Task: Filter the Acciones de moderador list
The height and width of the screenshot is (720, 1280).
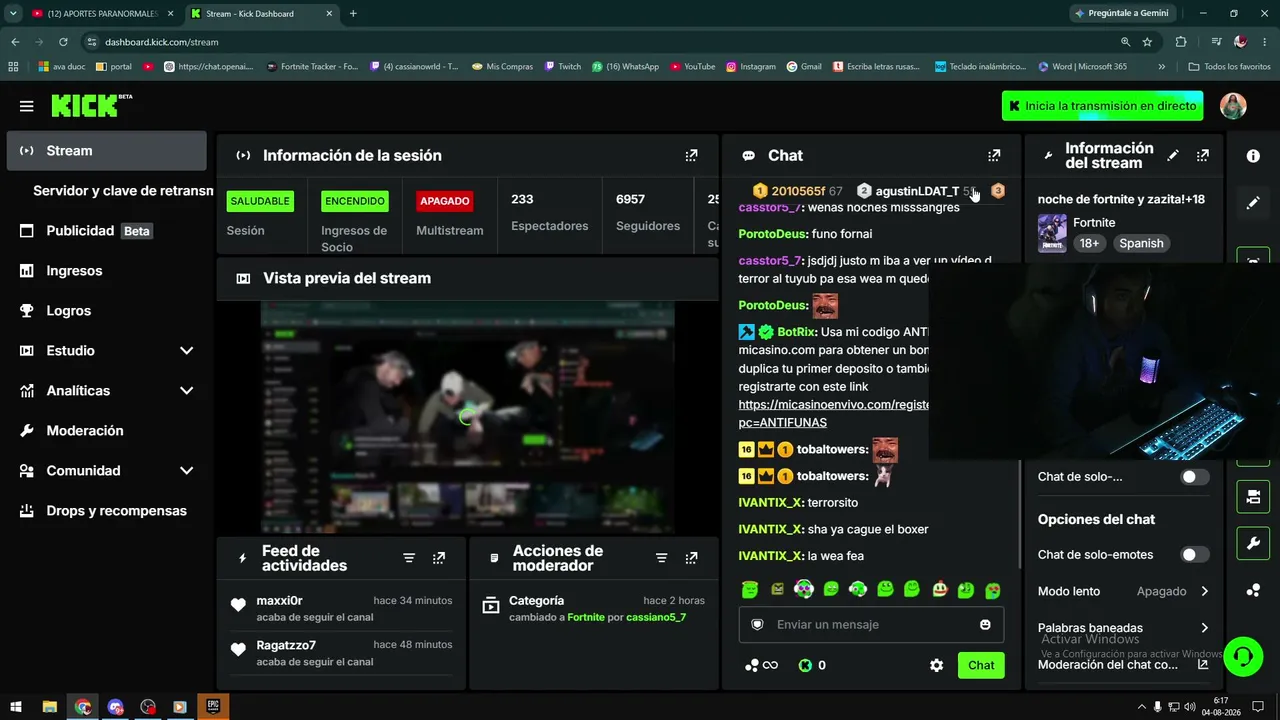Action: point(661,558)
